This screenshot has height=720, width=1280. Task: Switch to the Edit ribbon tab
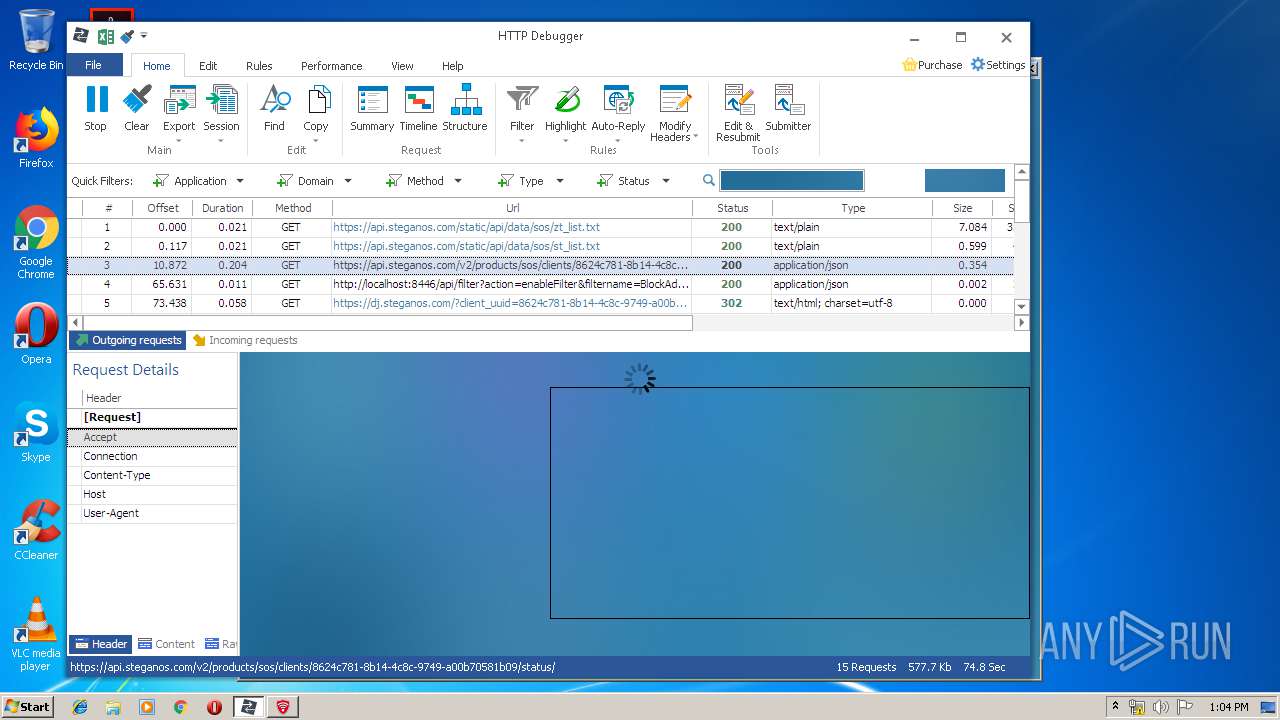tap(208, 66)
